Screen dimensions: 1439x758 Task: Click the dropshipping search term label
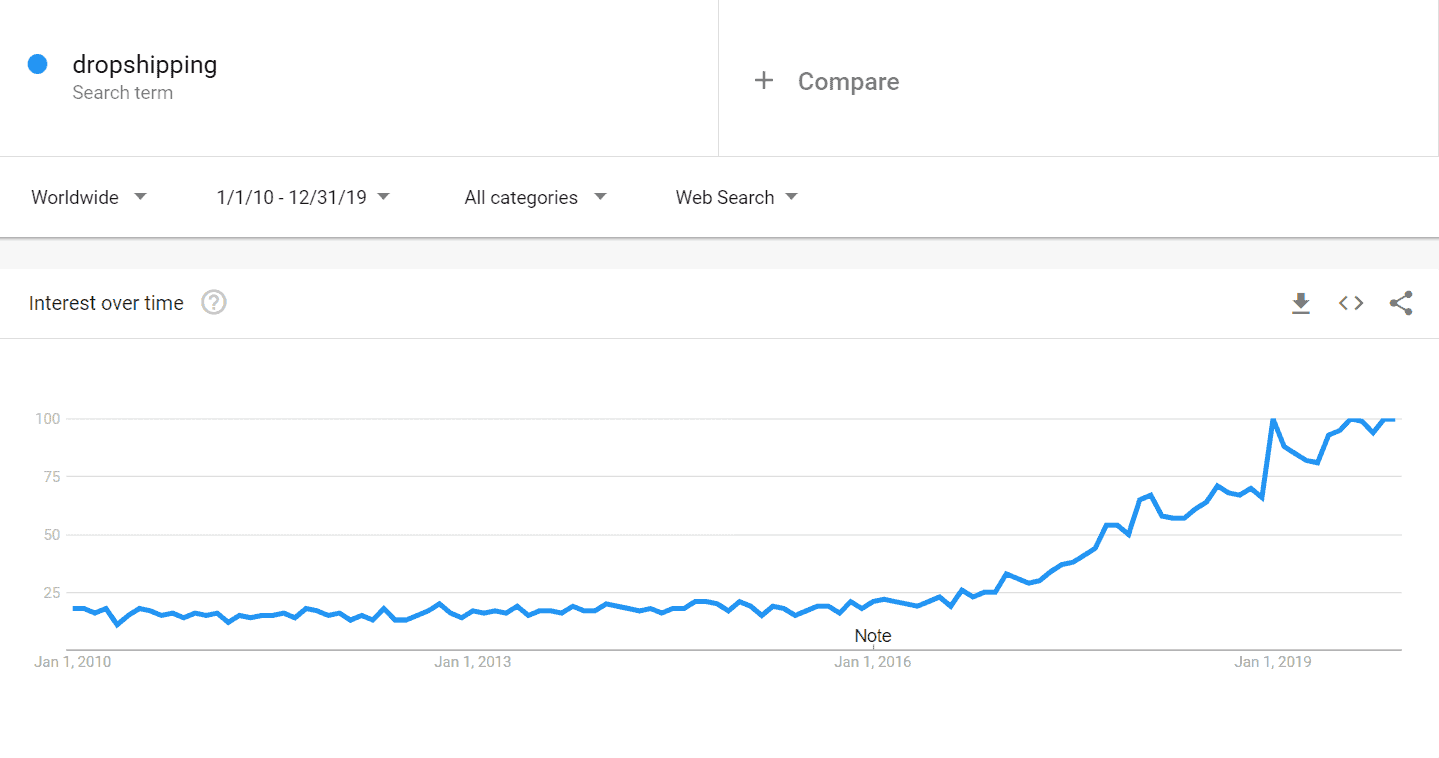point(144,64)
